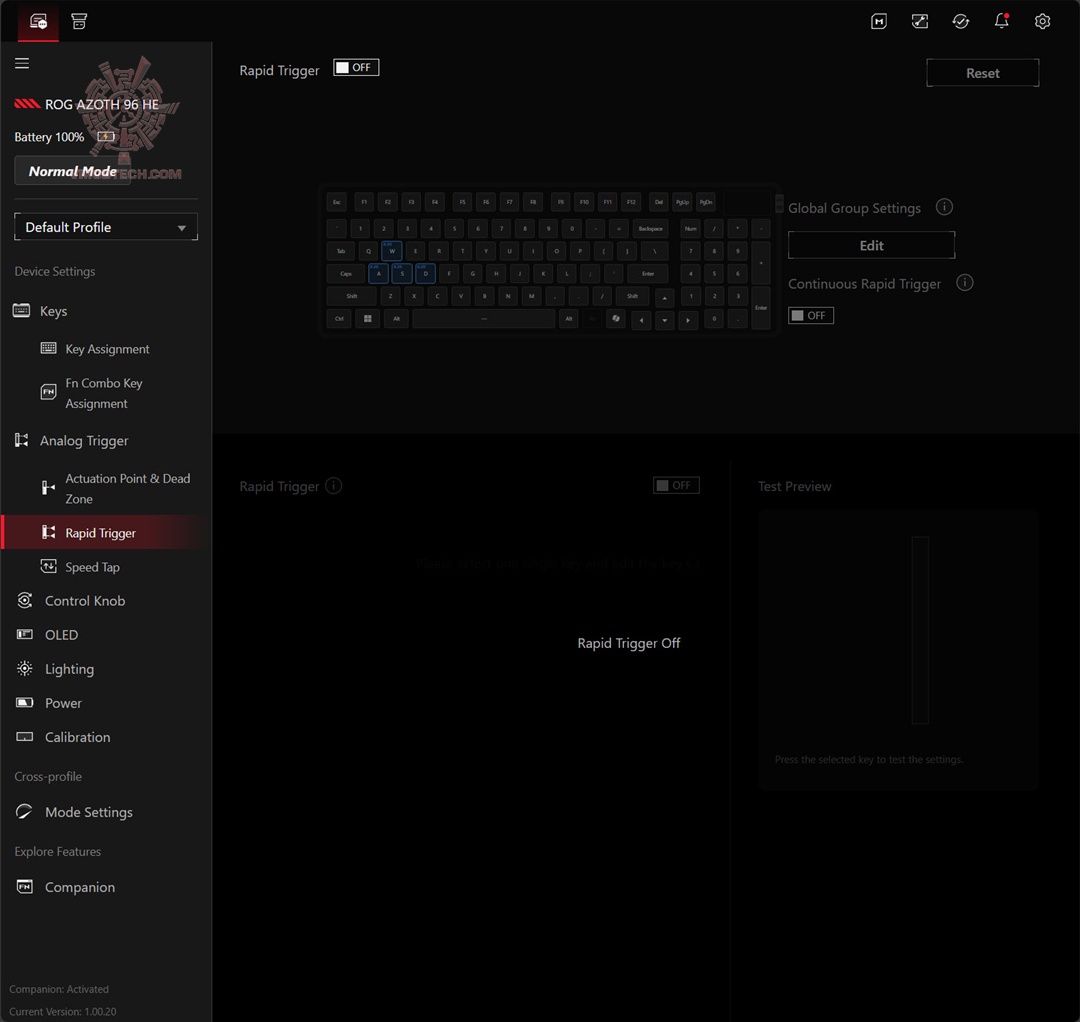
Task: Toggle Continuous Rapid Trigger switch
Action: pos(811,315)
